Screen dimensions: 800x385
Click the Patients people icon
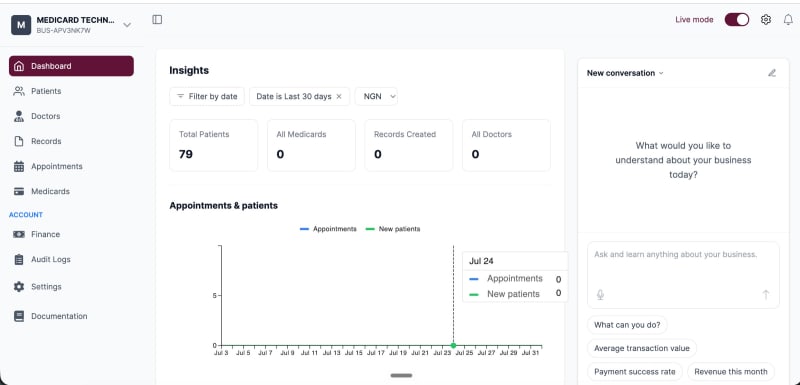[x=19, y=91]
